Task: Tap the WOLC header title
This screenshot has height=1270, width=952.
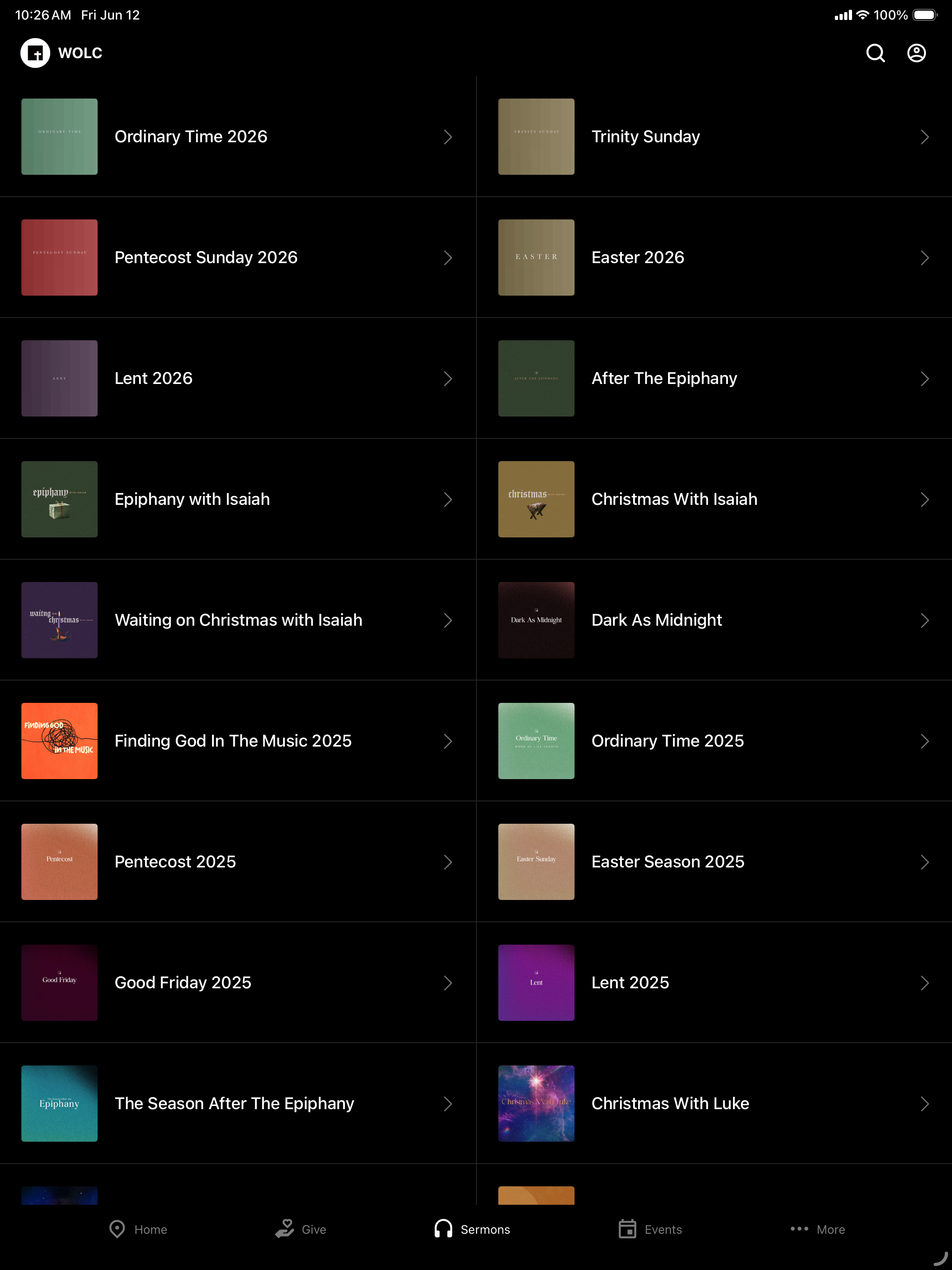Action: [80, 53]
